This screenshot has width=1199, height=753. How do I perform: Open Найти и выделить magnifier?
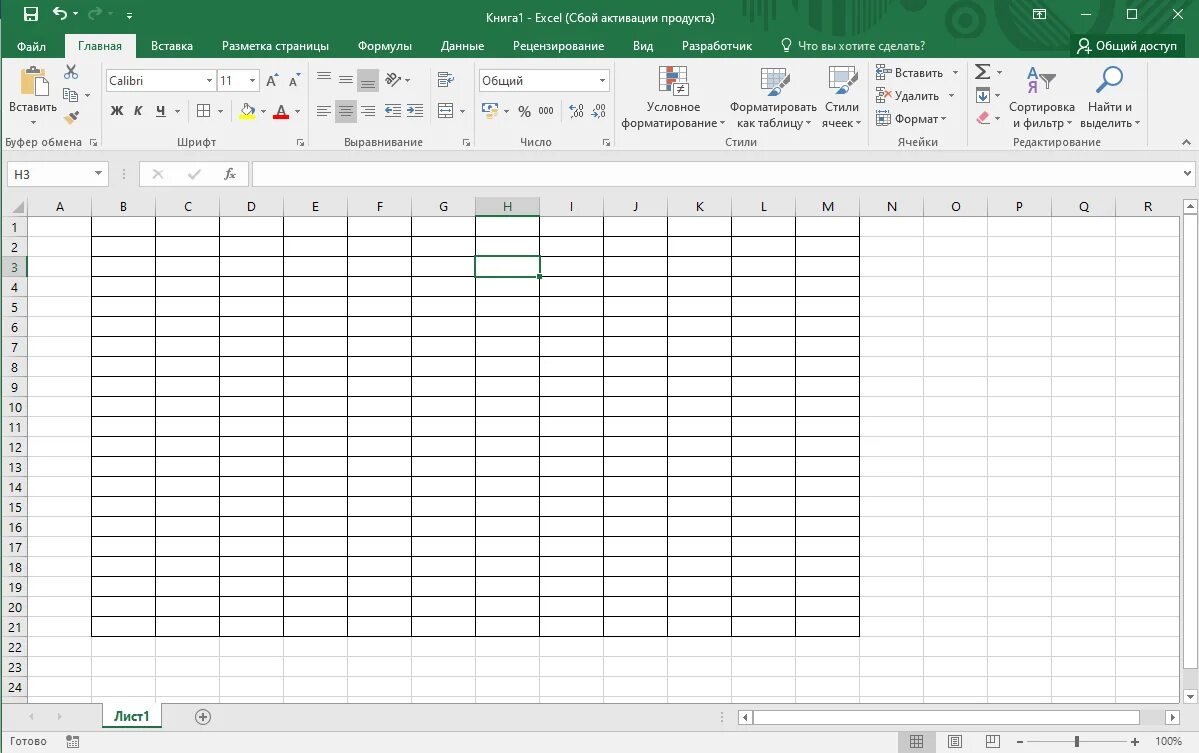pyautogui.click(x=1110, y=98)
